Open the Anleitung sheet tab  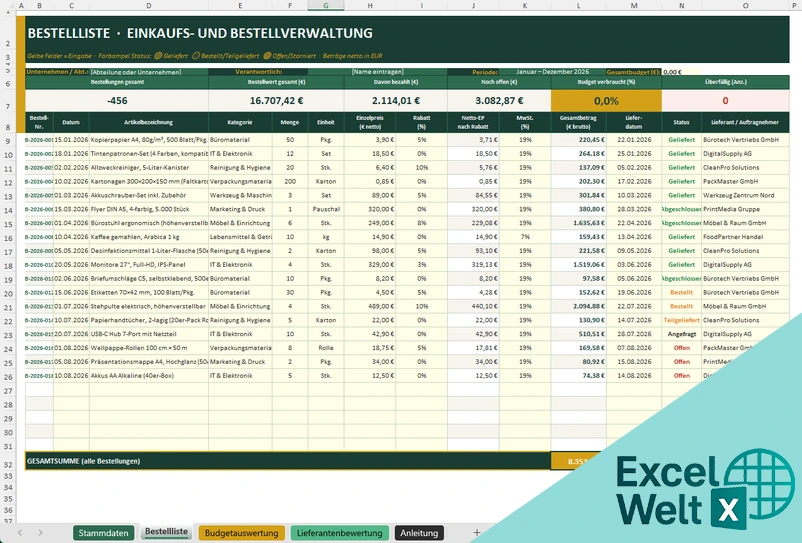click(x=419, y=533)
